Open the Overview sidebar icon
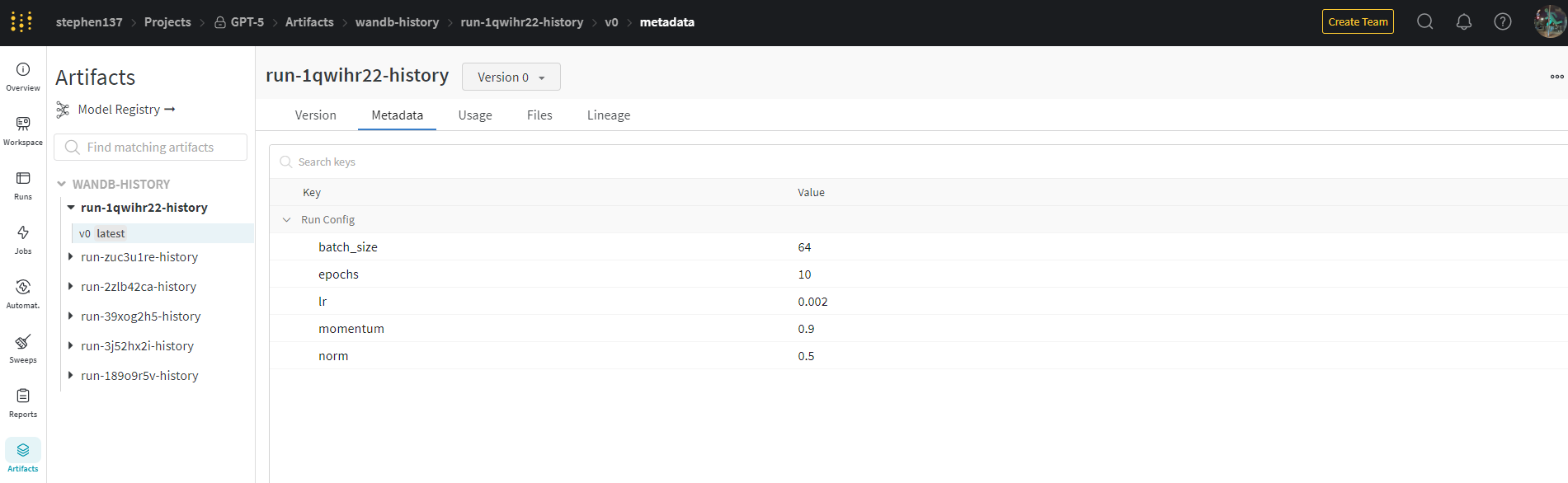This screenshot has height=483, width=1568. 23,76
